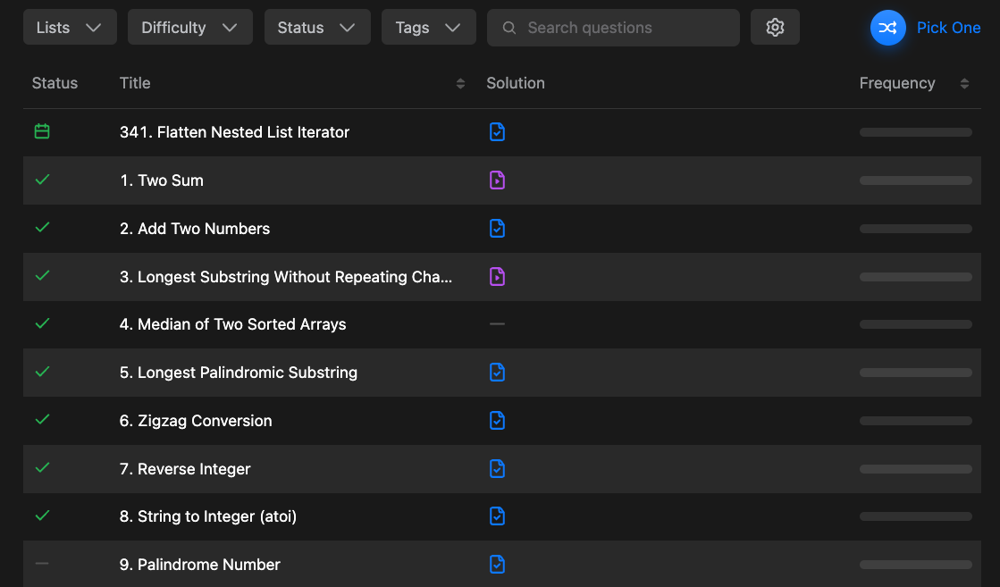The image size is (1000, 587).
Task: Click the shuffle Pick One icon
Action: (x=888, y=27)
